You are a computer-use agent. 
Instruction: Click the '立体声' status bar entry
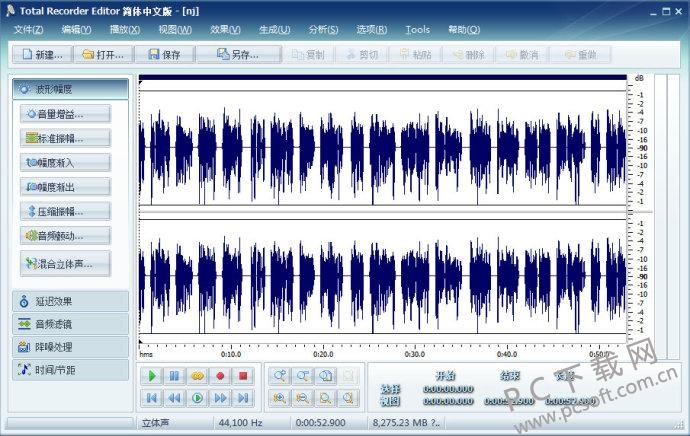click(x=155, y=423)
